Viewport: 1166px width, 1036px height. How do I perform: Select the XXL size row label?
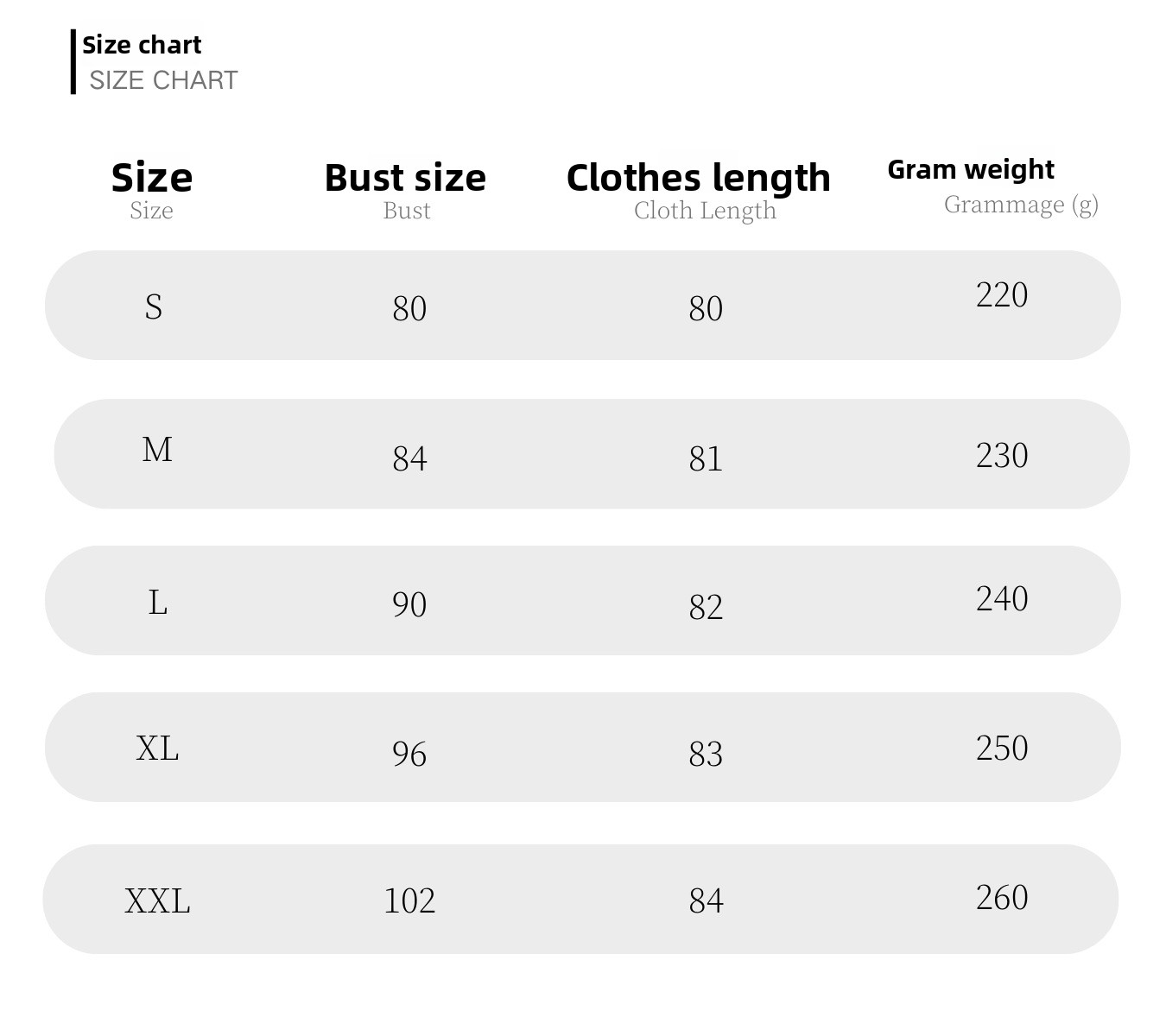pos(157,900)
